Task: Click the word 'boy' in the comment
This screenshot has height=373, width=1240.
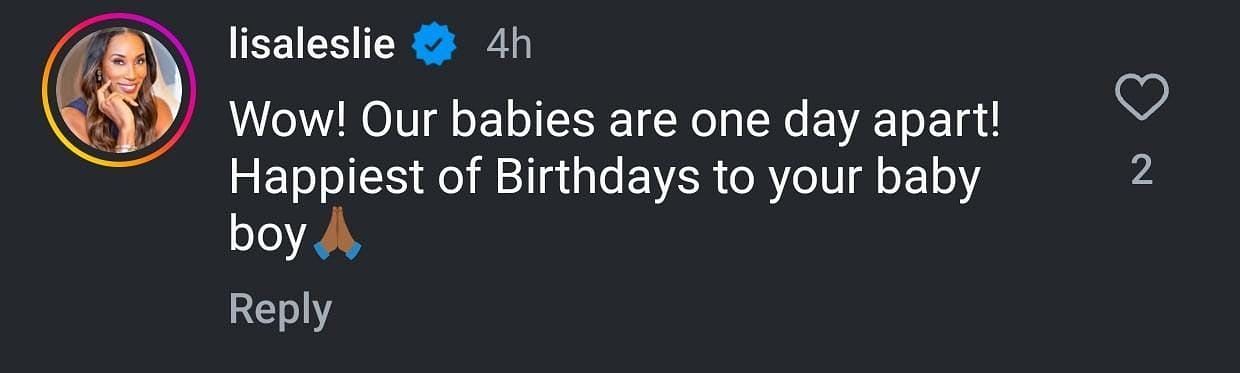Action: tap(267, 238)
